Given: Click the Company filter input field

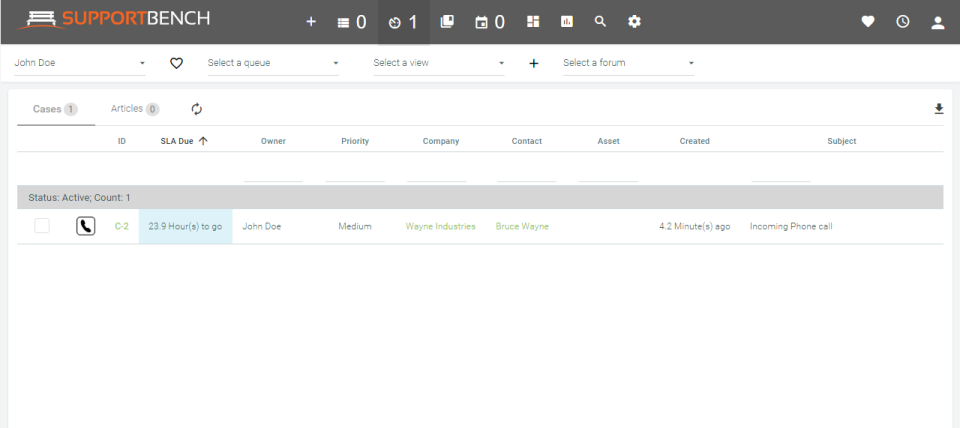Looking at the screenshot, I should (x=437, y=174).
